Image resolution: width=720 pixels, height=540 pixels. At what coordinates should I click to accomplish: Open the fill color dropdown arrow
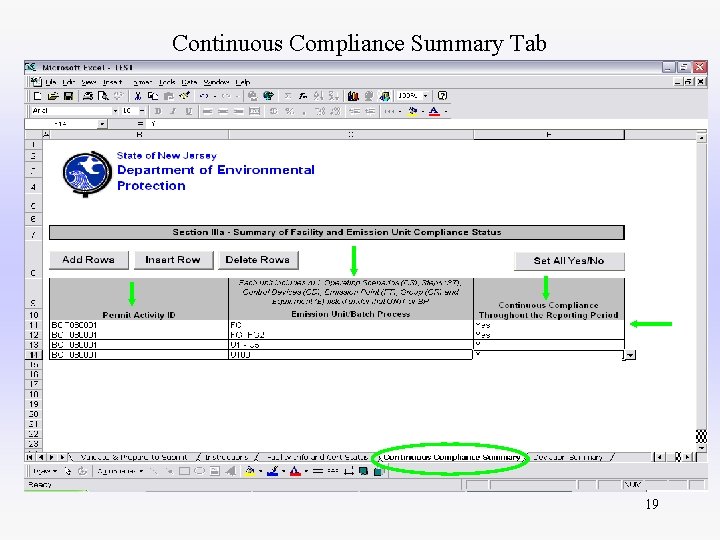tap(422, 111)
